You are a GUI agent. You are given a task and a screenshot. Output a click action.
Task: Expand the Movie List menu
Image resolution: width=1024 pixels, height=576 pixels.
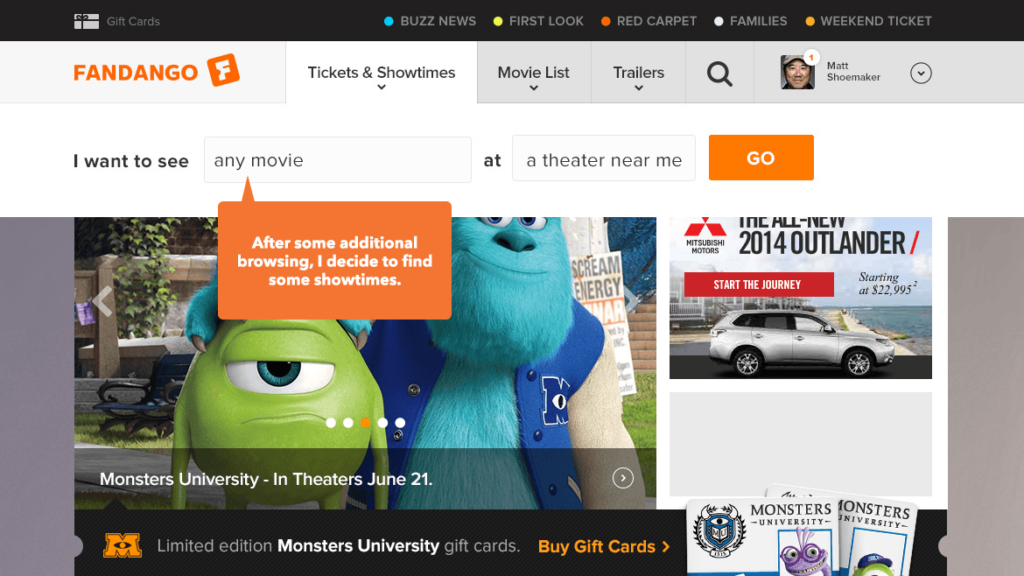click(534, 72)
